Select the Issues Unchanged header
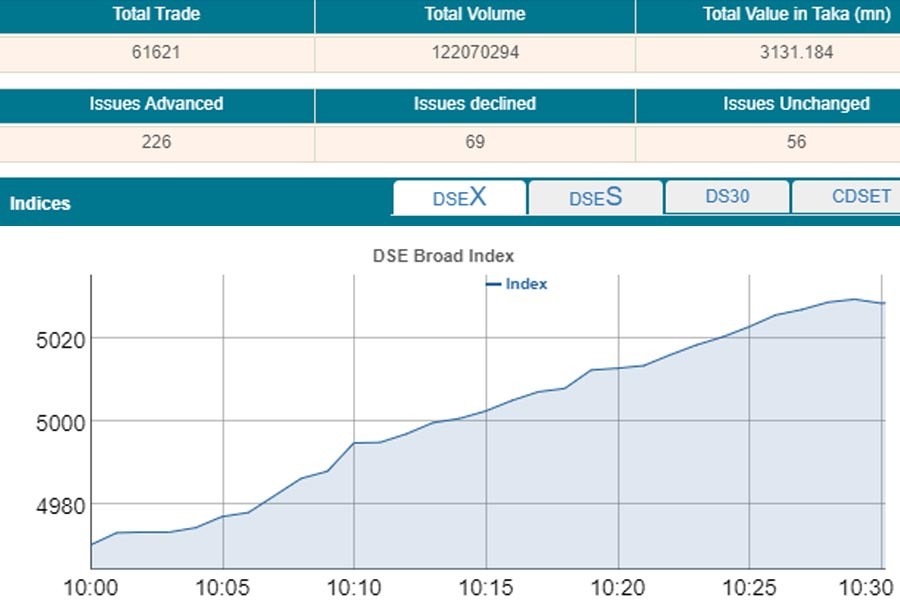 [x=796, y=104]
